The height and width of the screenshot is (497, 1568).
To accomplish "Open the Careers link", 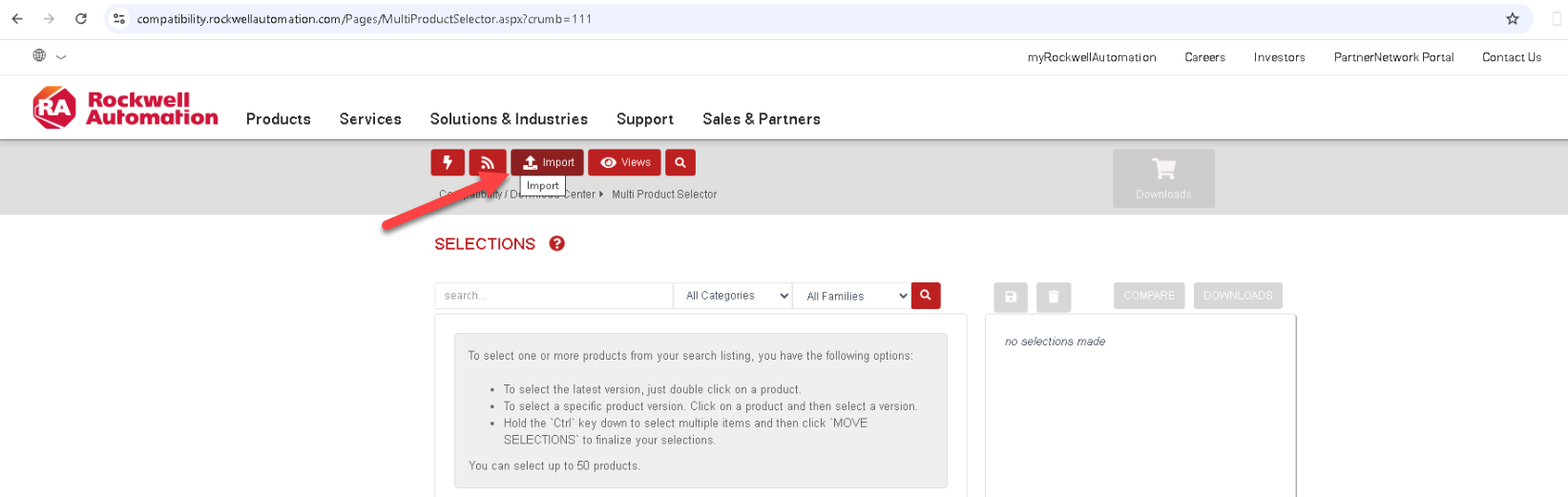I will click(1204, 57).
